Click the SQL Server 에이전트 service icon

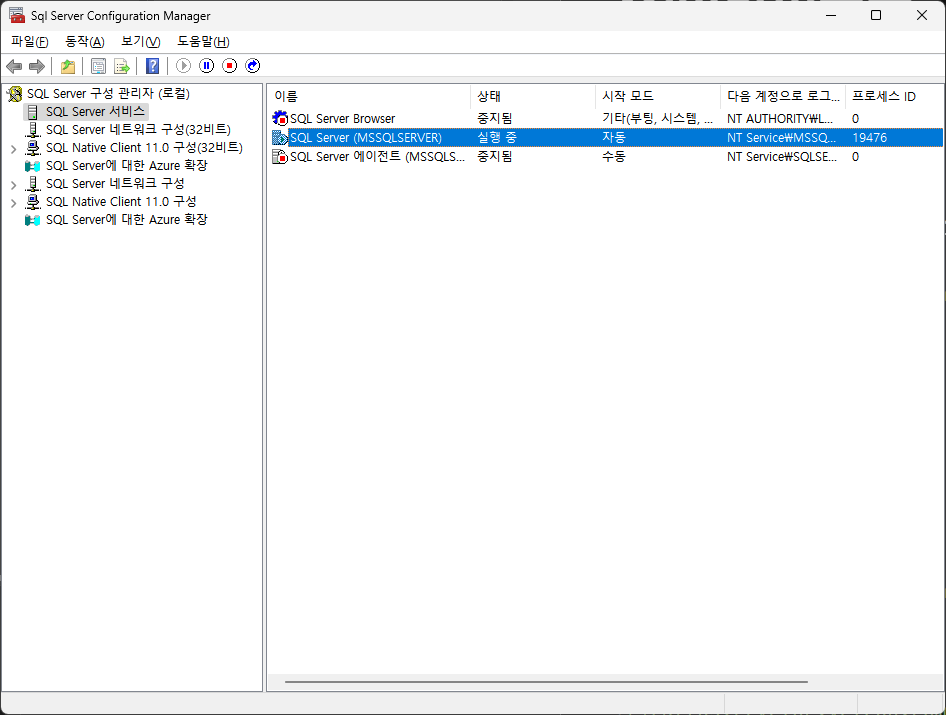pos(280,157)
